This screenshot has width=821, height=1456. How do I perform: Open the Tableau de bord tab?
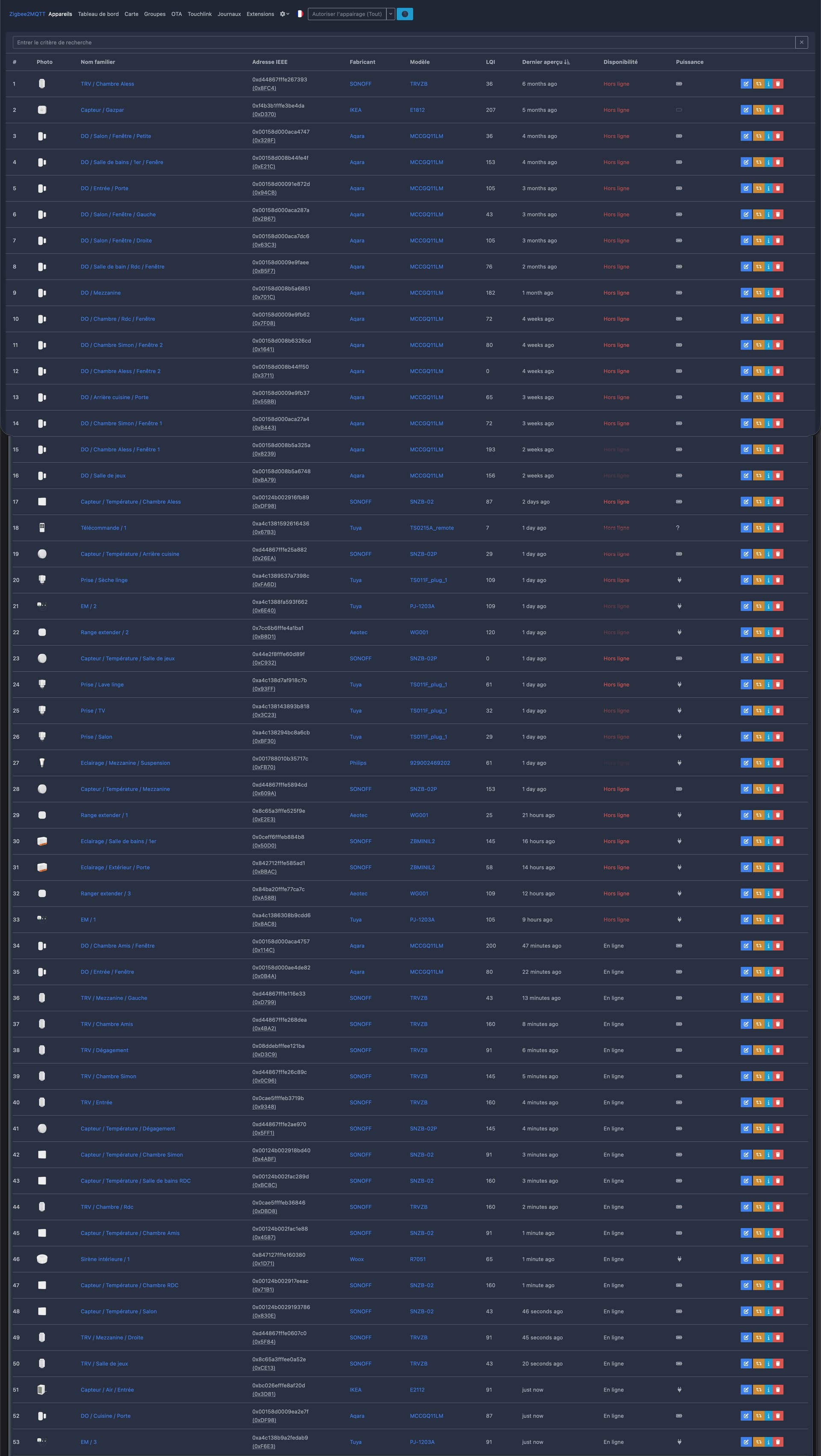98,14
